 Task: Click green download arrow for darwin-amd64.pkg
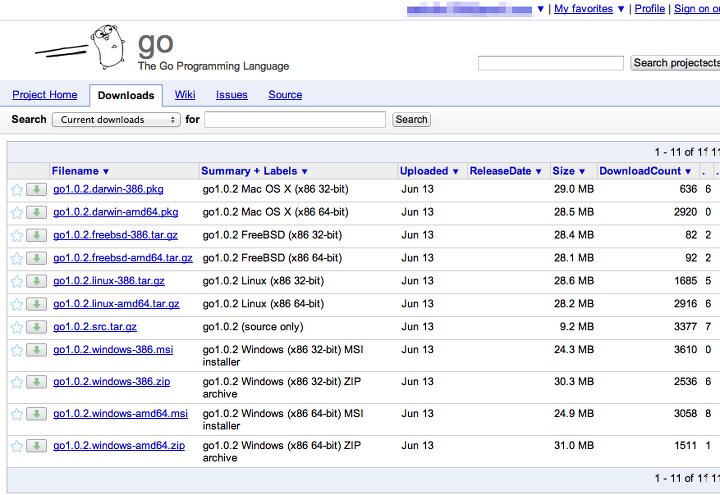click(36, 212)
